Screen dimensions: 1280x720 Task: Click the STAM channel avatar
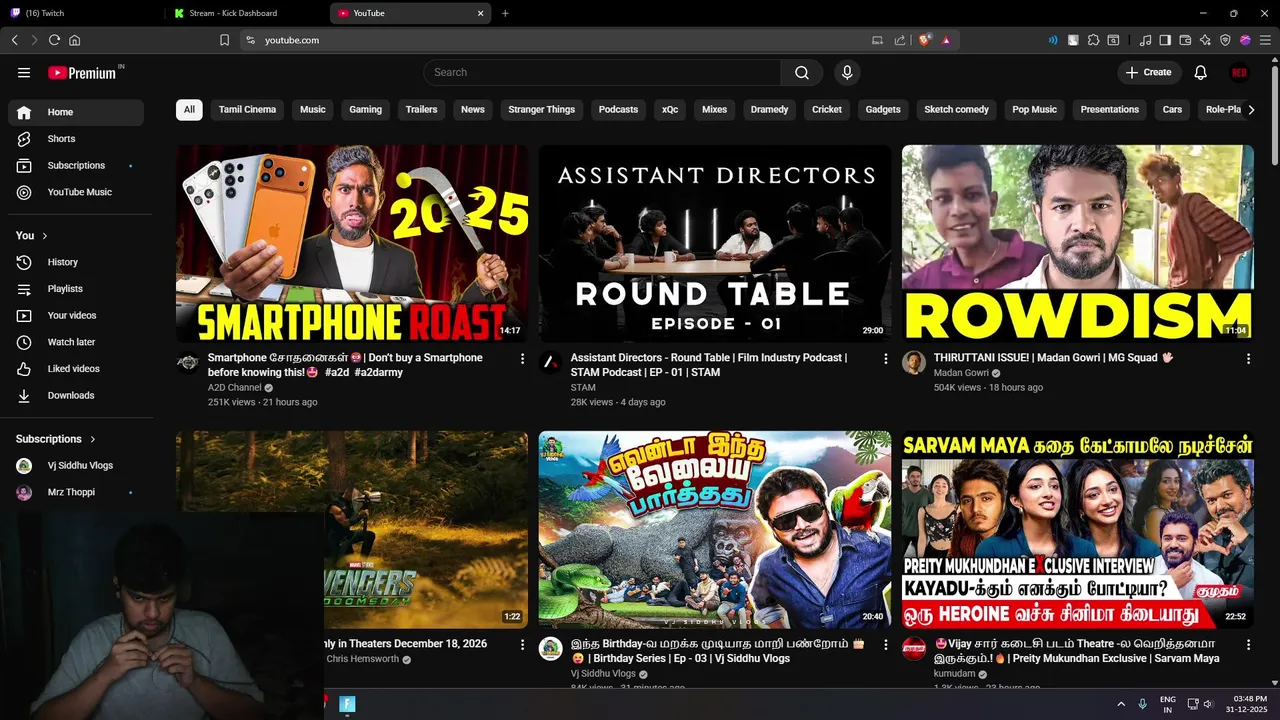tap(550, 362)
